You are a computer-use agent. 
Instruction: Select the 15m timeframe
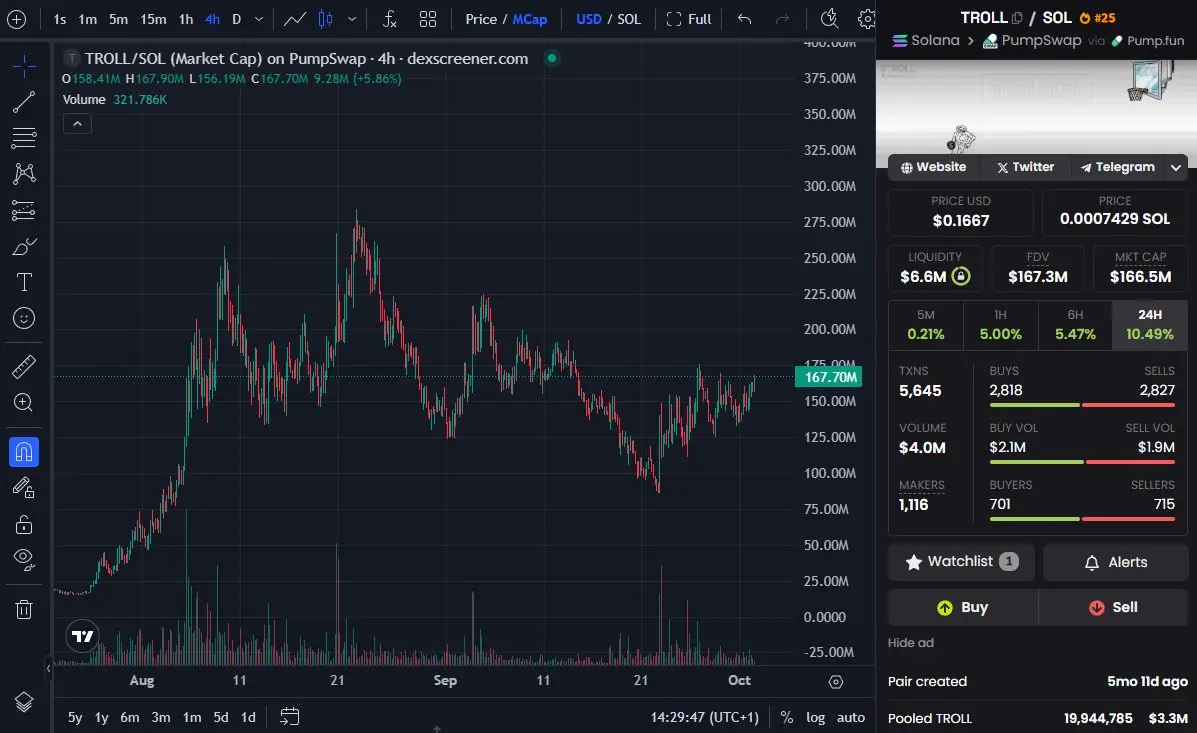[x=153, y=19]
